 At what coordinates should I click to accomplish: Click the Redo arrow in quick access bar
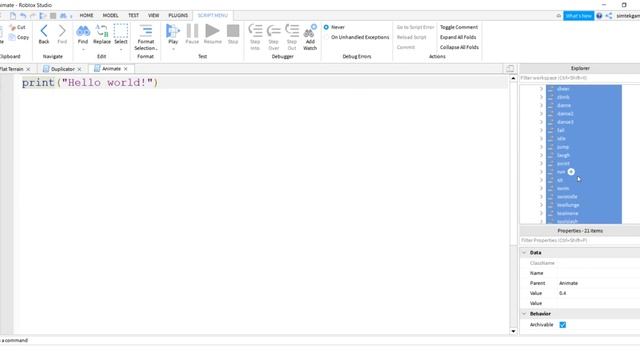pyautogui.click(x=33, y=16)
